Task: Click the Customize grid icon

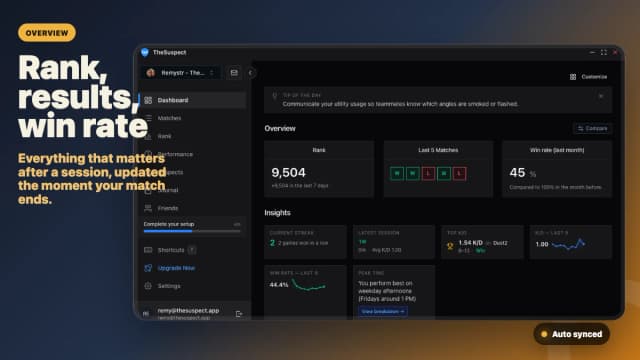Action: pos(573,77)
